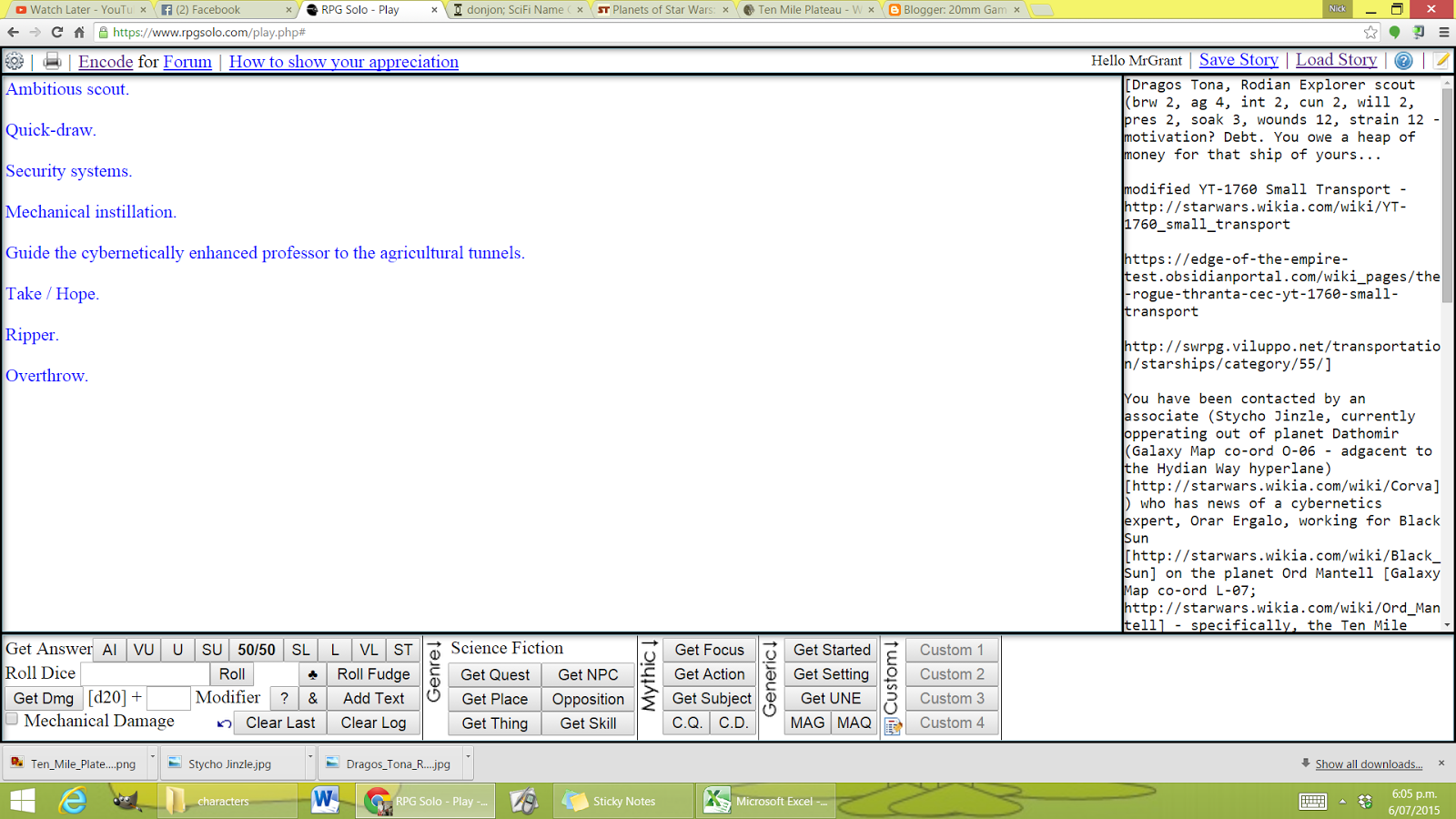Switch to the donjon SciFi Name tab
This screenshot has height=819, width=1456.
pos(517,10)
